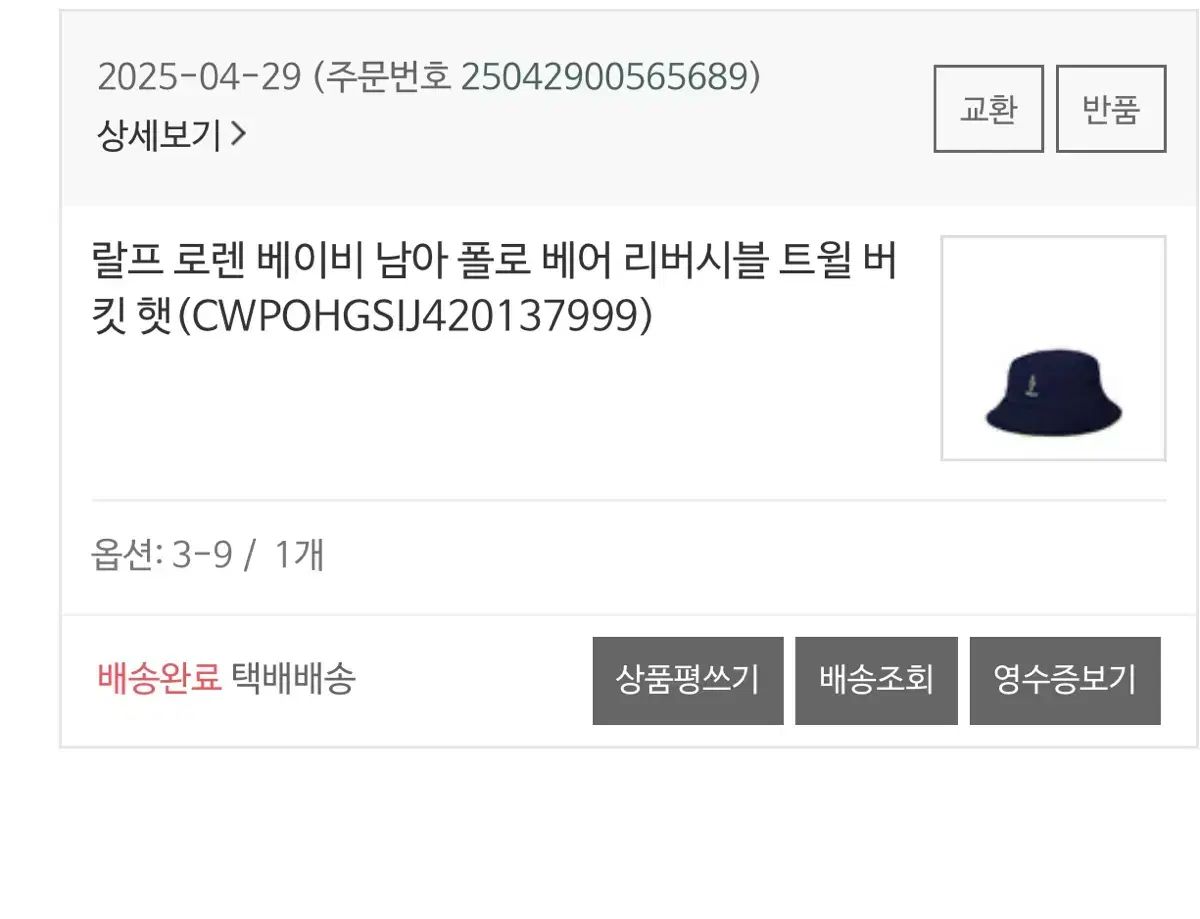The image size is (1200, 919).
Task: Expand details via chevron beside 상세보기
Action: coord(237,134)
